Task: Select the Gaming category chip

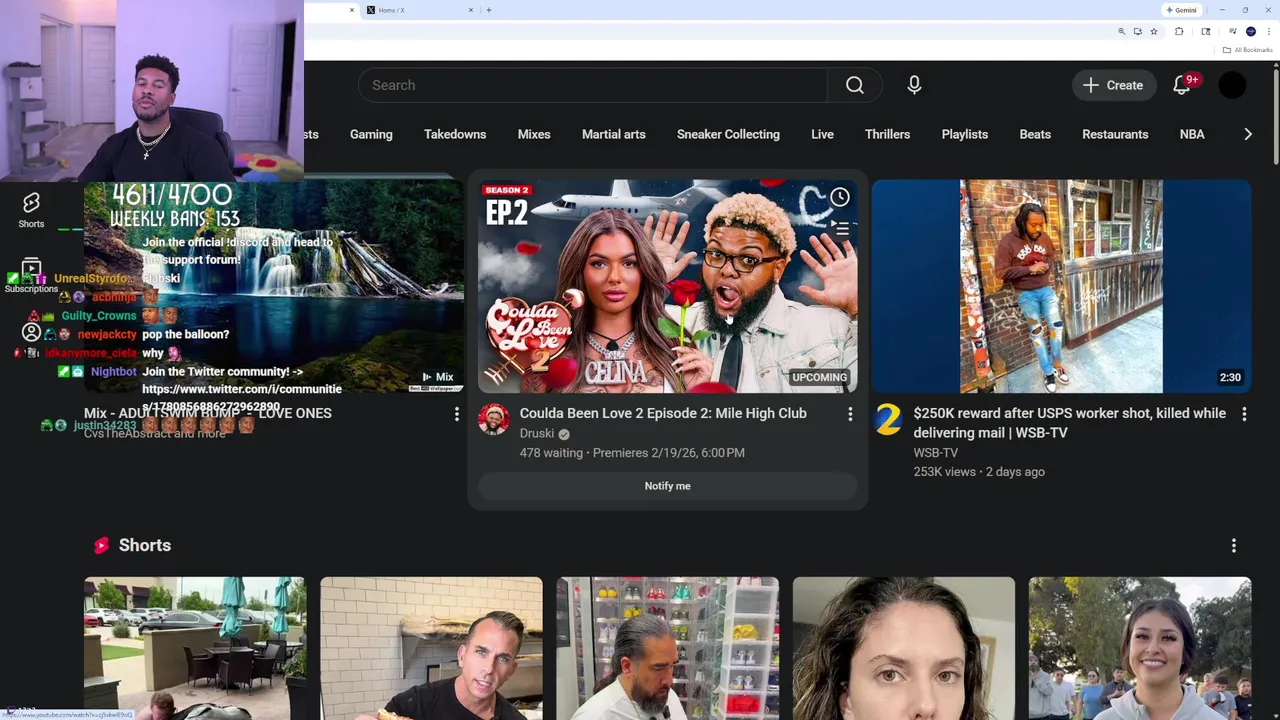Action: [371, 134]
